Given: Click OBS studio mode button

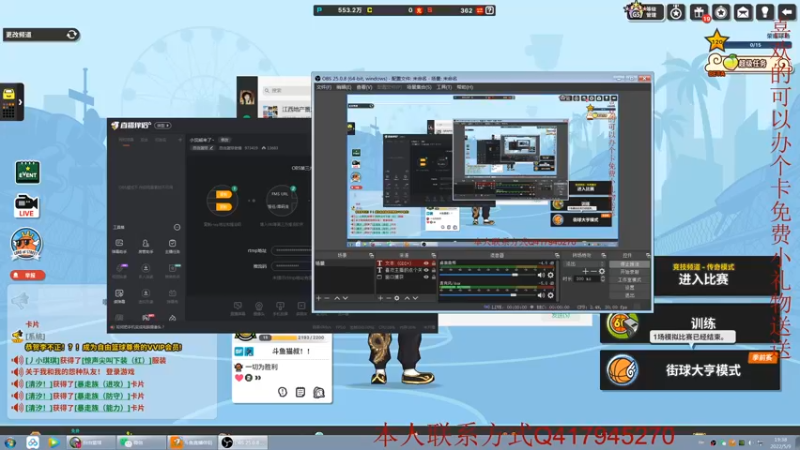Looking at the screenshot, I should (x=629, y=280).
